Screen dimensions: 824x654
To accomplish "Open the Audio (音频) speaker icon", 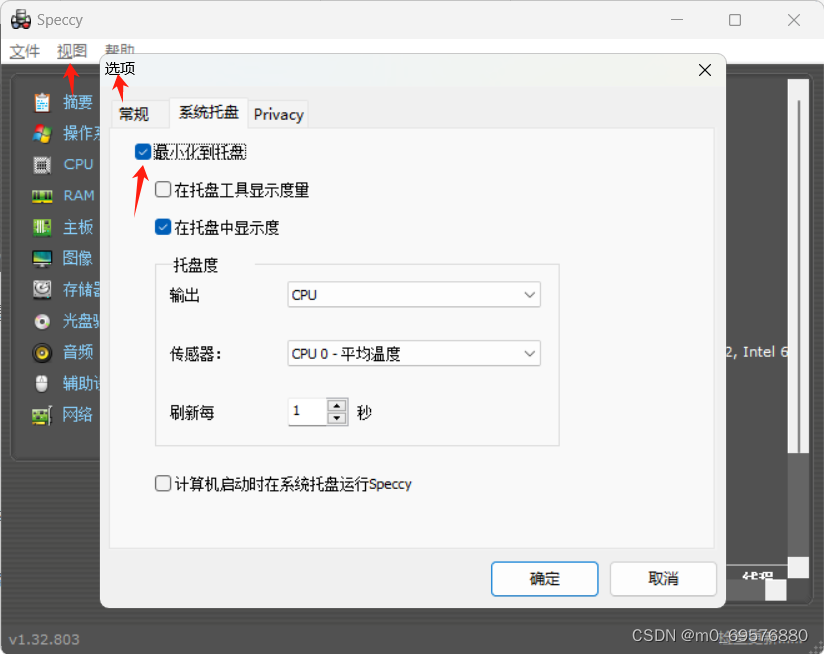I will (x=42, y=352).
